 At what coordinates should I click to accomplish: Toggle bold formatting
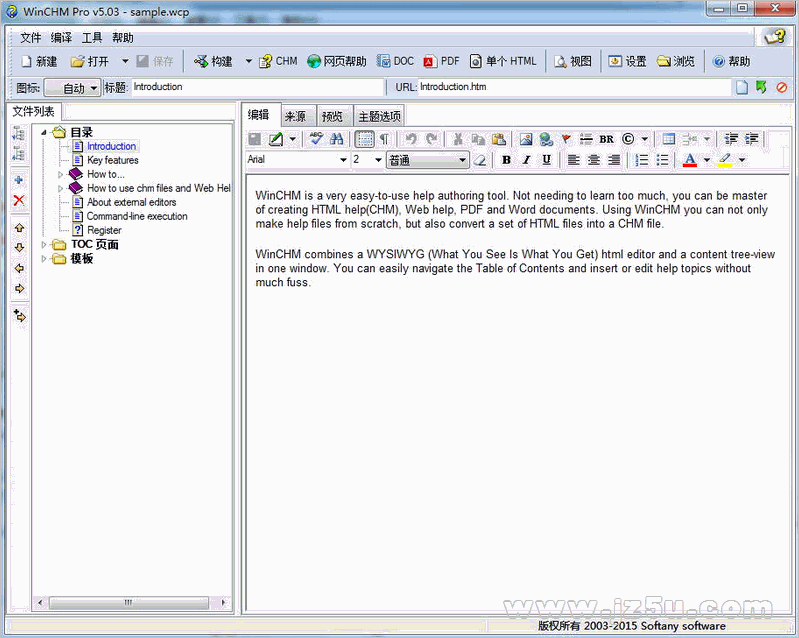coord(506,160)
